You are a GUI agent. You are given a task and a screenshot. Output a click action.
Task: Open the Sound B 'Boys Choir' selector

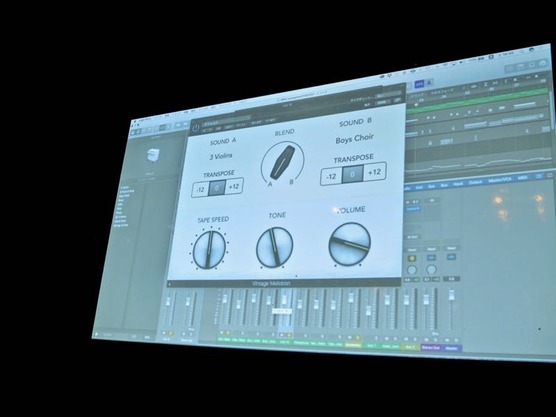[354, 139]
